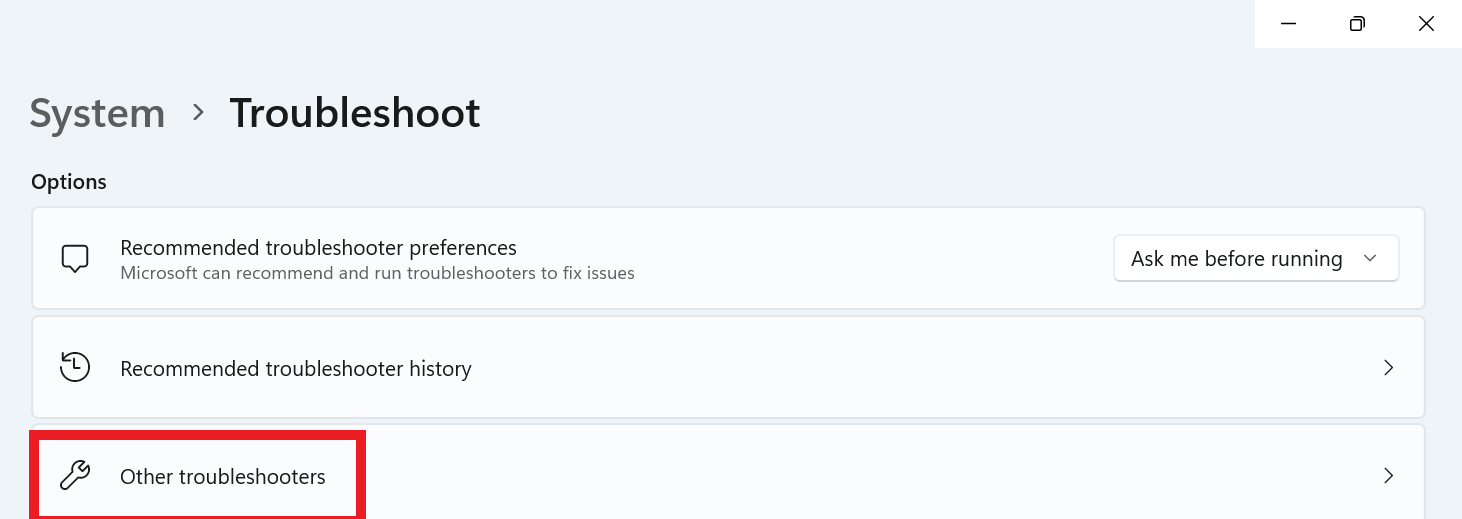Open the Other troubleshooters label
This screenshot has width=1462, height=519.
222,477
